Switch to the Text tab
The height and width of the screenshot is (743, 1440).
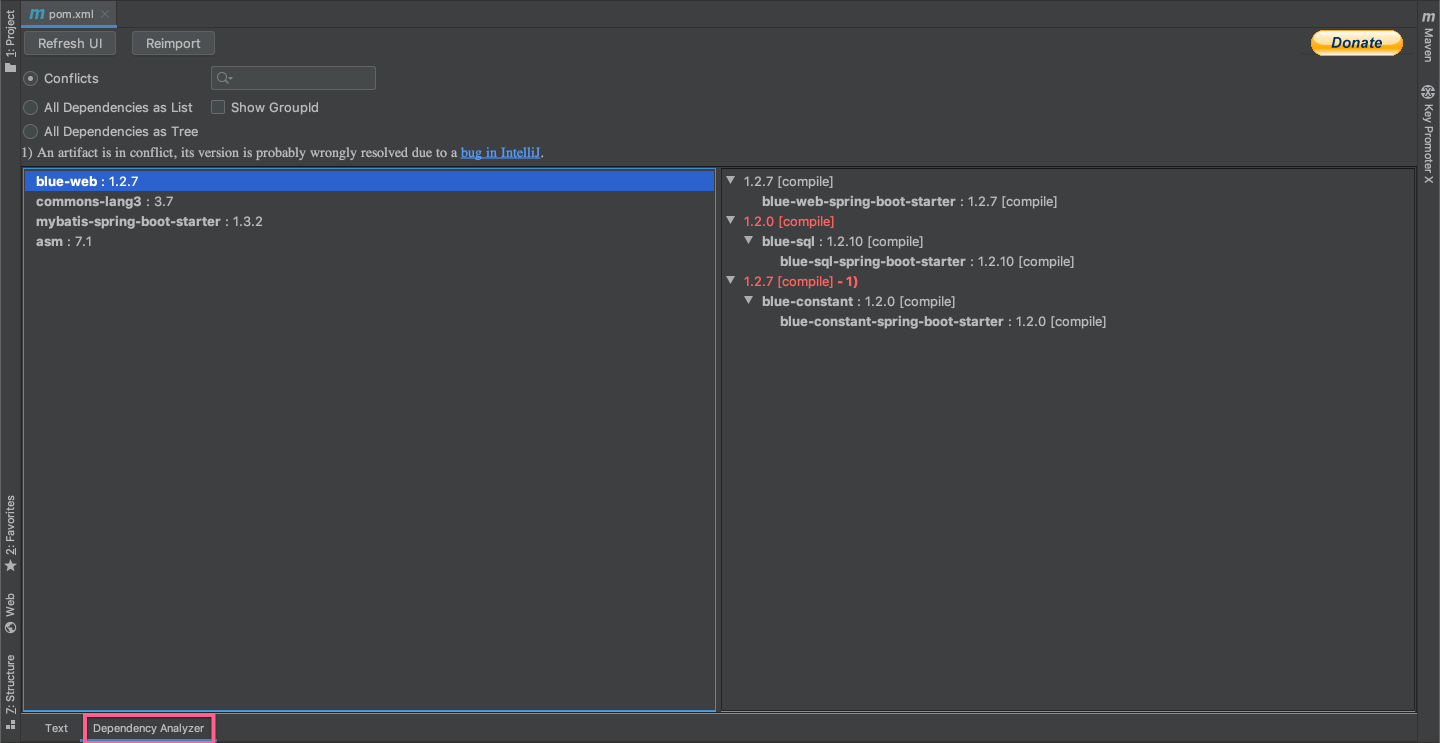point(56,727)
